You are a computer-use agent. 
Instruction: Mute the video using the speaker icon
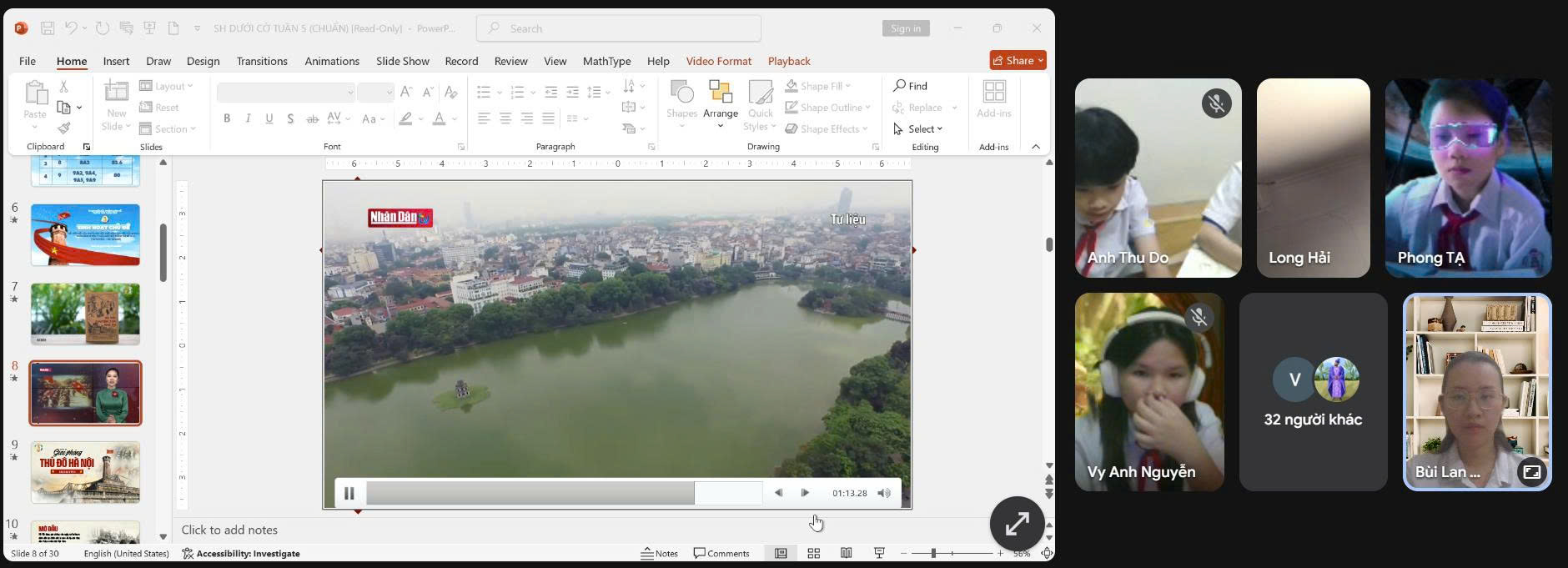884,493
